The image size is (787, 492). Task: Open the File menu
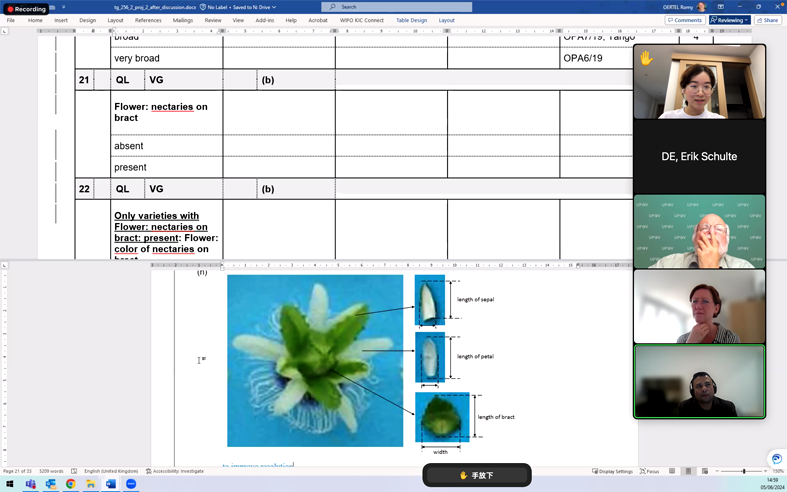coord(11,20)
